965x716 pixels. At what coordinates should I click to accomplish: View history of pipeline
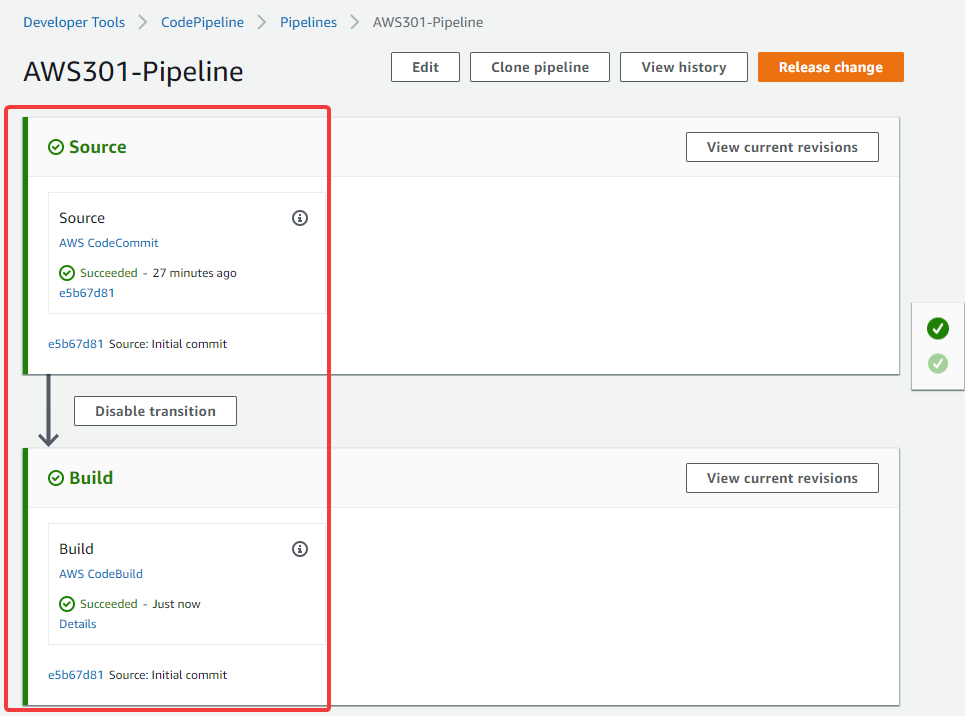pyautogui.click(x=684, y=67)
